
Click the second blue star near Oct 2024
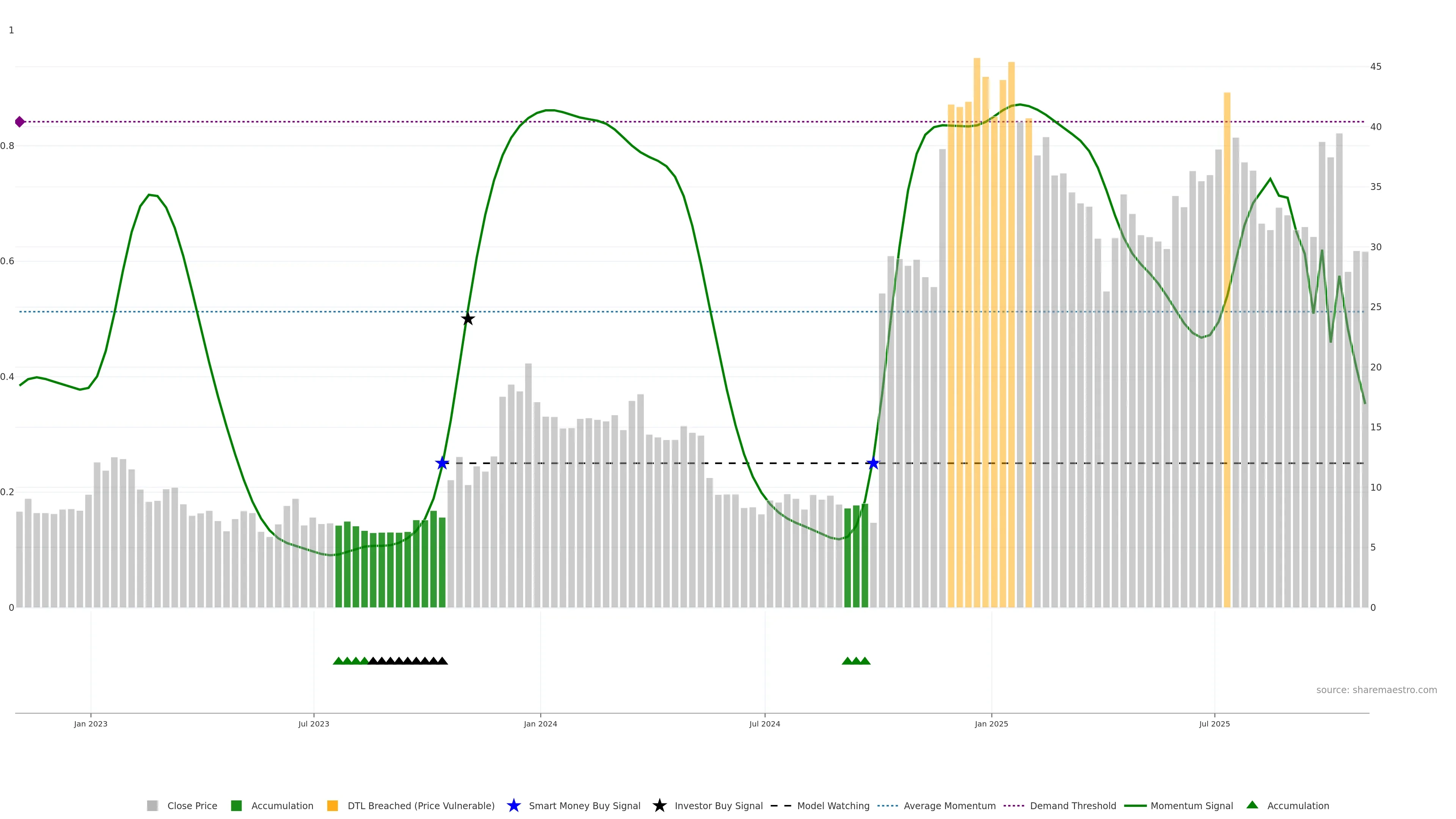(873, 463)
